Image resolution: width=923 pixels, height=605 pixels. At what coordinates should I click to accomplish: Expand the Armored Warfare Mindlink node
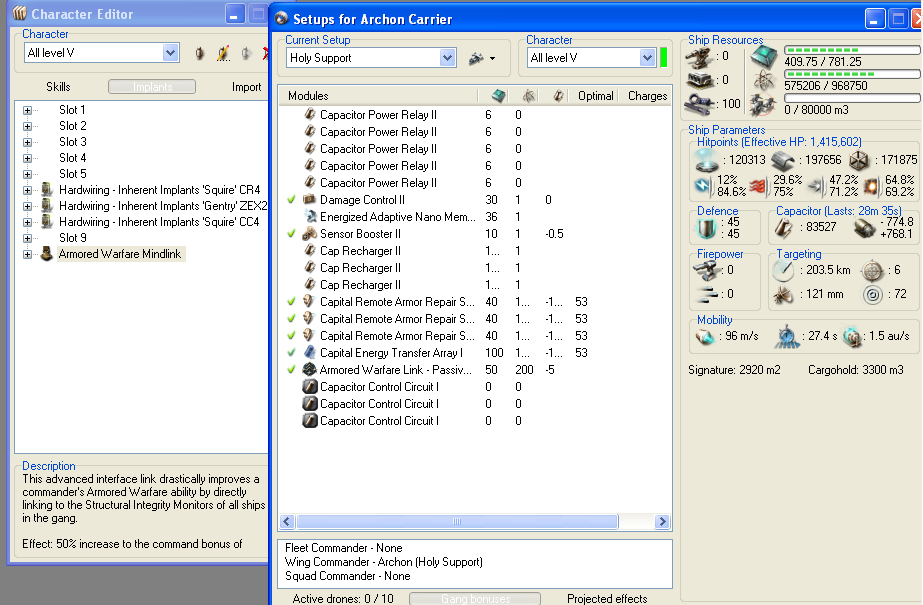(x=27, y=254)
